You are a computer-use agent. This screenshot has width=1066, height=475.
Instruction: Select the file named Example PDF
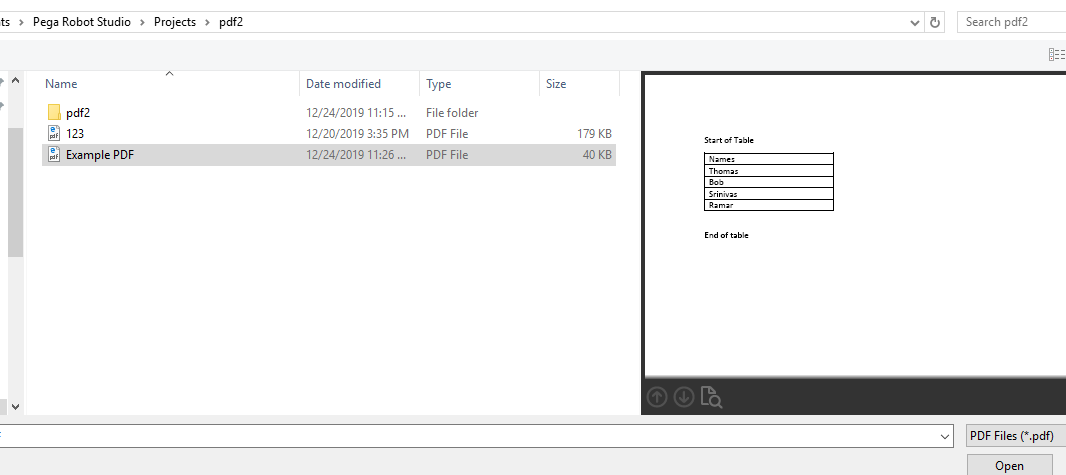[x=100, y=155]
